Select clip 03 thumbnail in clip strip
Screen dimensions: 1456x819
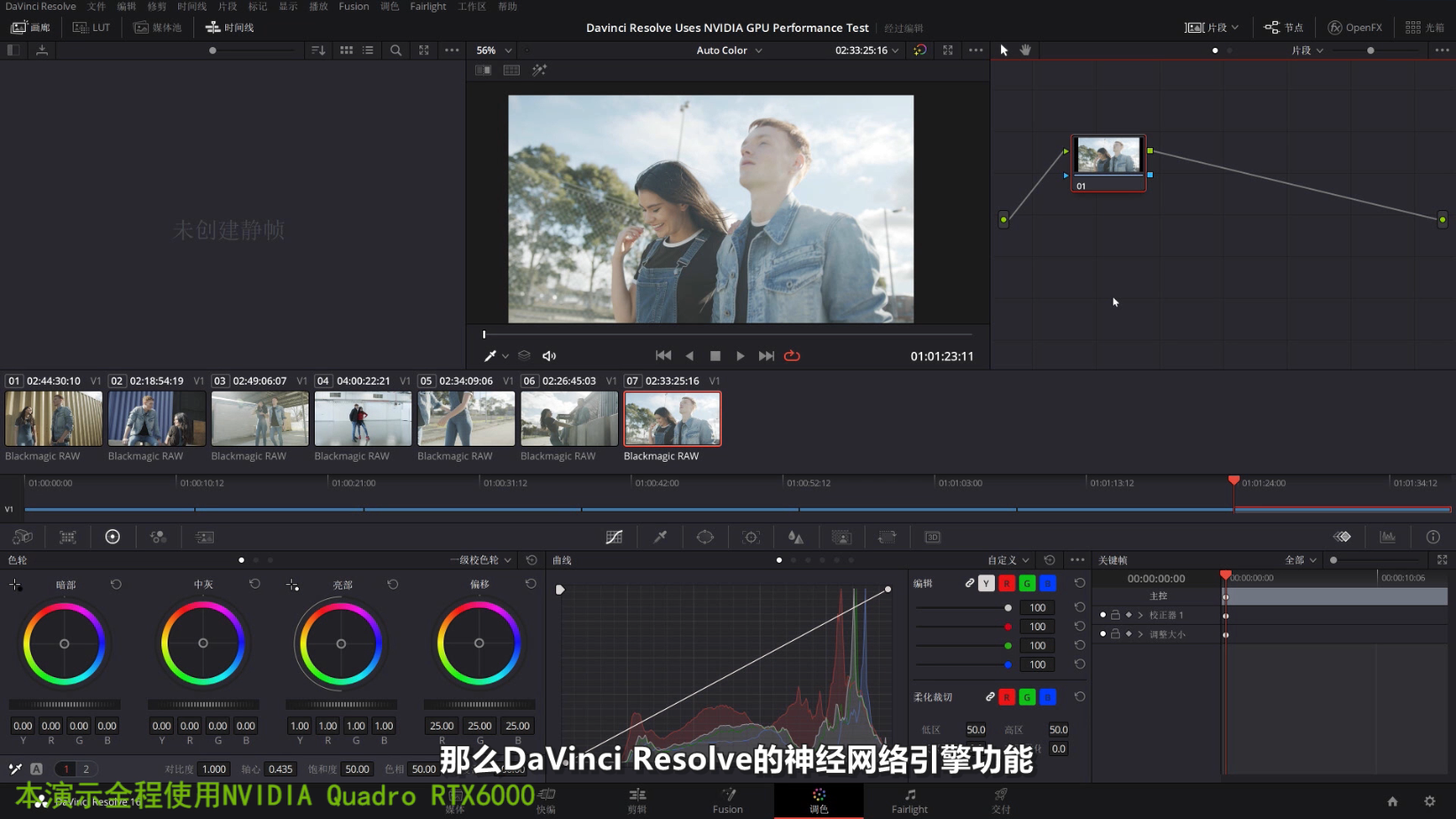(x=260, y=418)
